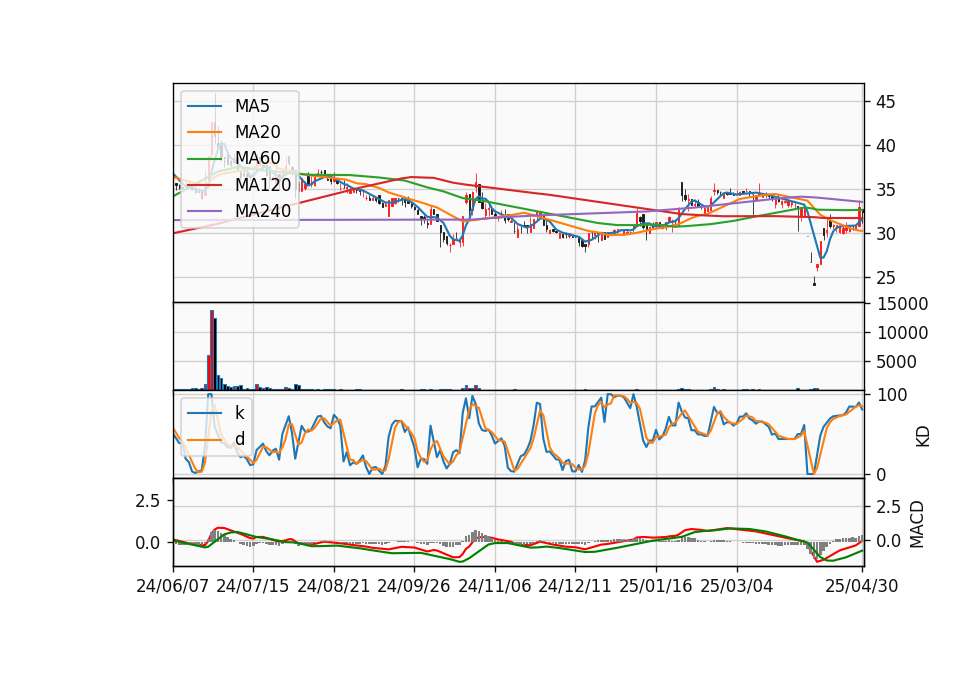Click the MA60 legend label

[x=257, y=158]
